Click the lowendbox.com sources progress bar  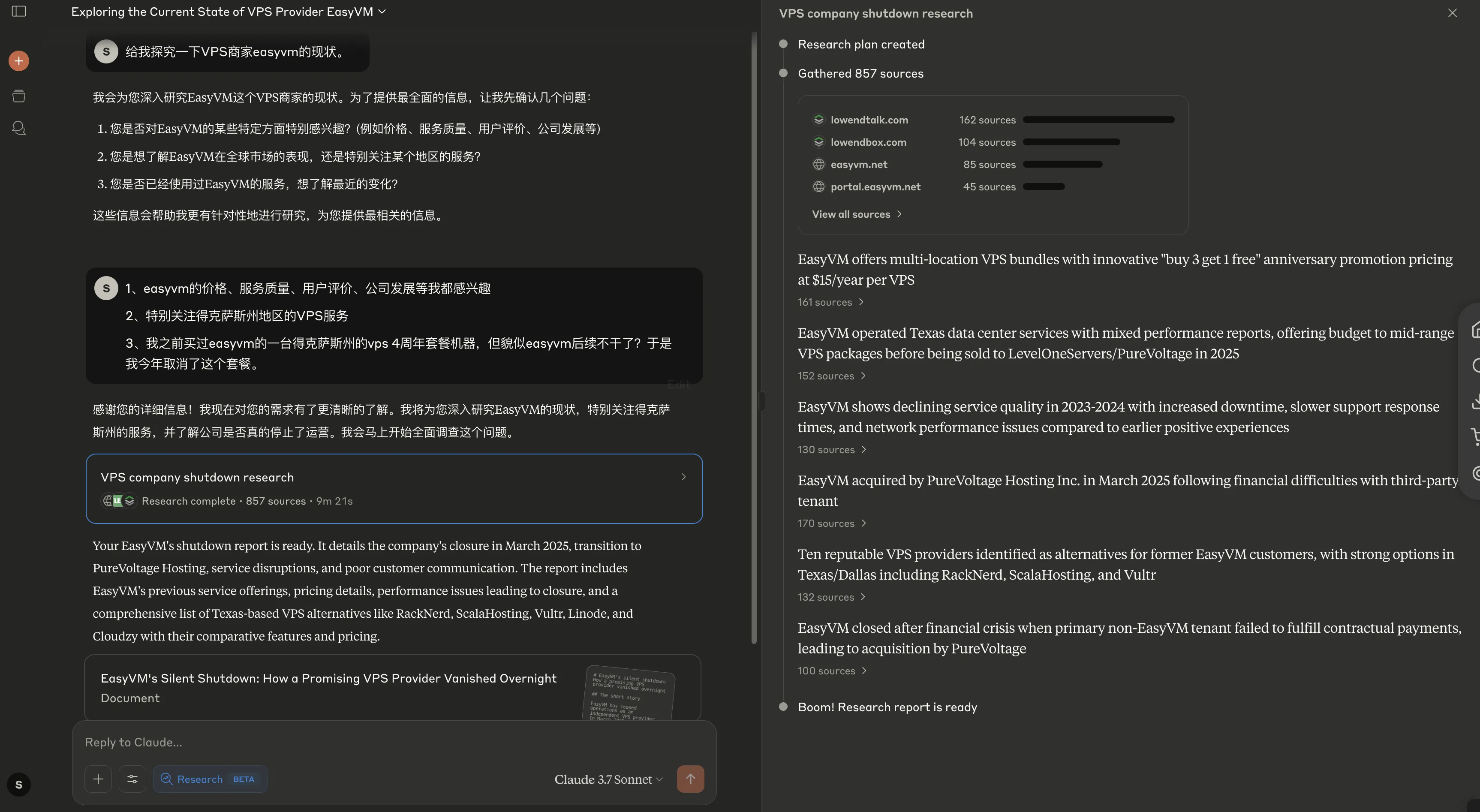[1071, 142]
